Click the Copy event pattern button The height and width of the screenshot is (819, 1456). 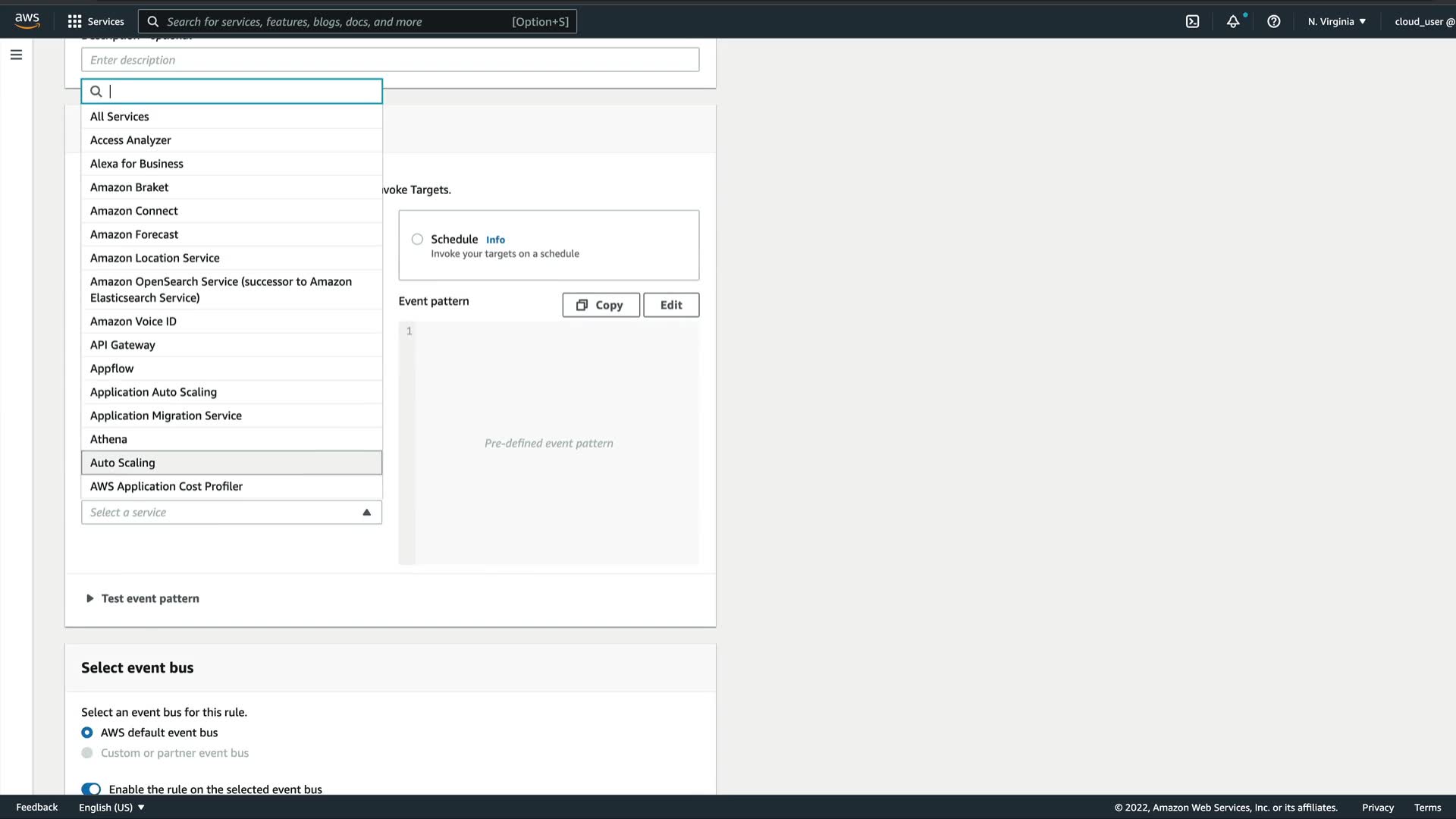coord(601,305)
